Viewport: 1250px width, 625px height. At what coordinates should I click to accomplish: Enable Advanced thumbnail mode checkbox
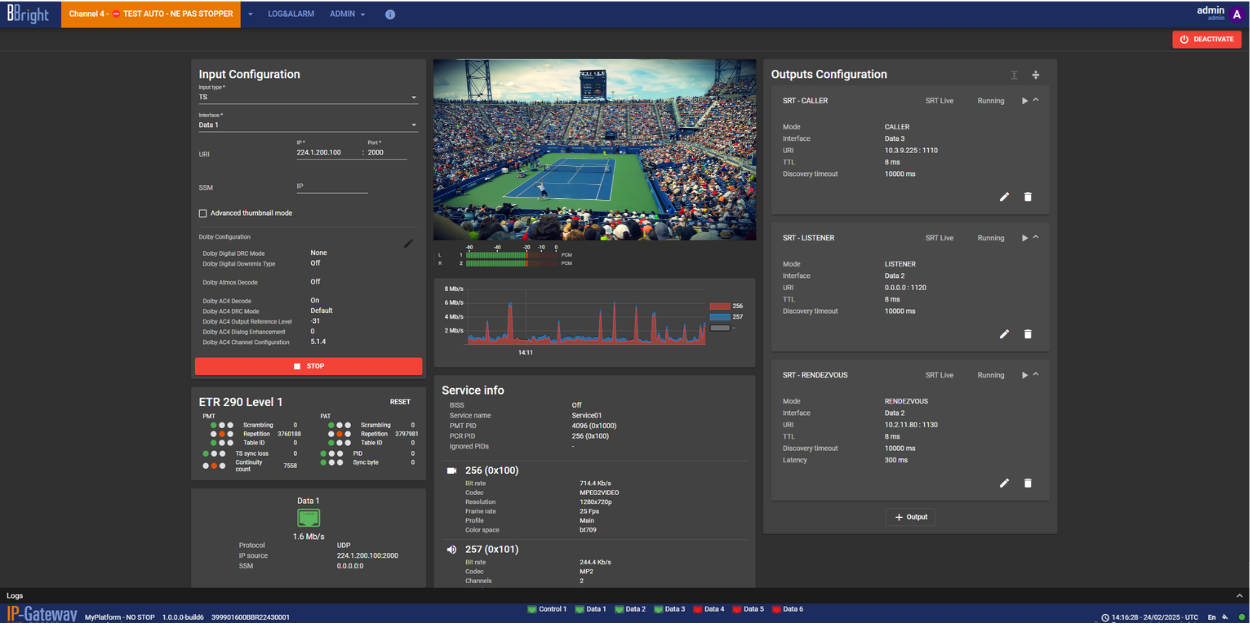point(203,213)
